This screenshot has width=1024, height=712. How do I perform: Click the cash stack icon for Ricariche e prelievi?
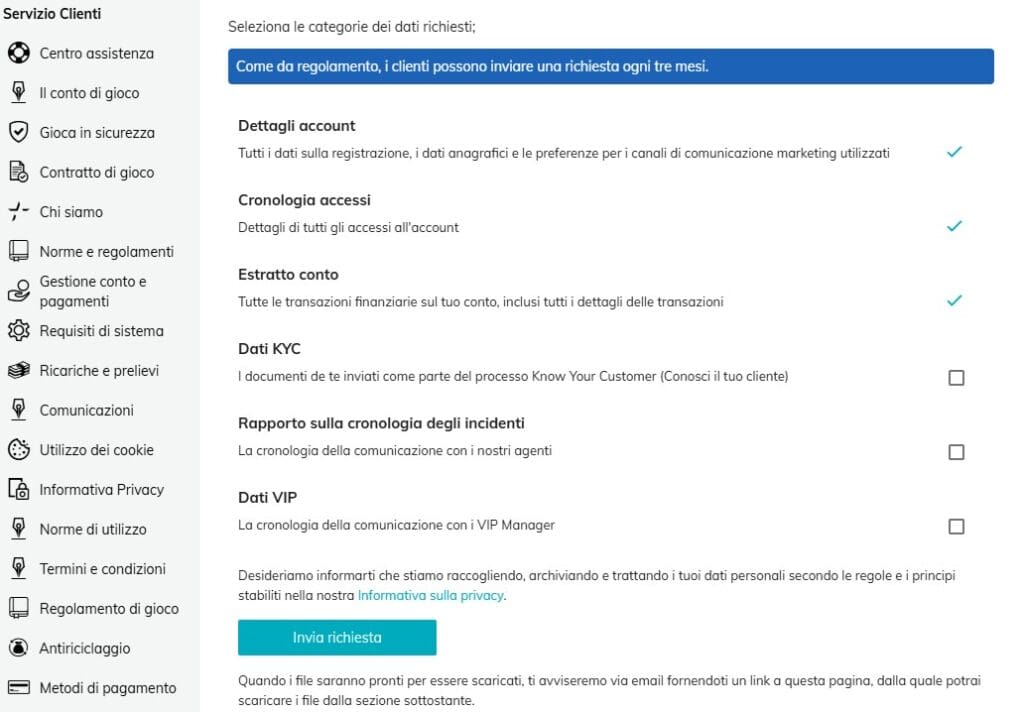click(19, 370)
